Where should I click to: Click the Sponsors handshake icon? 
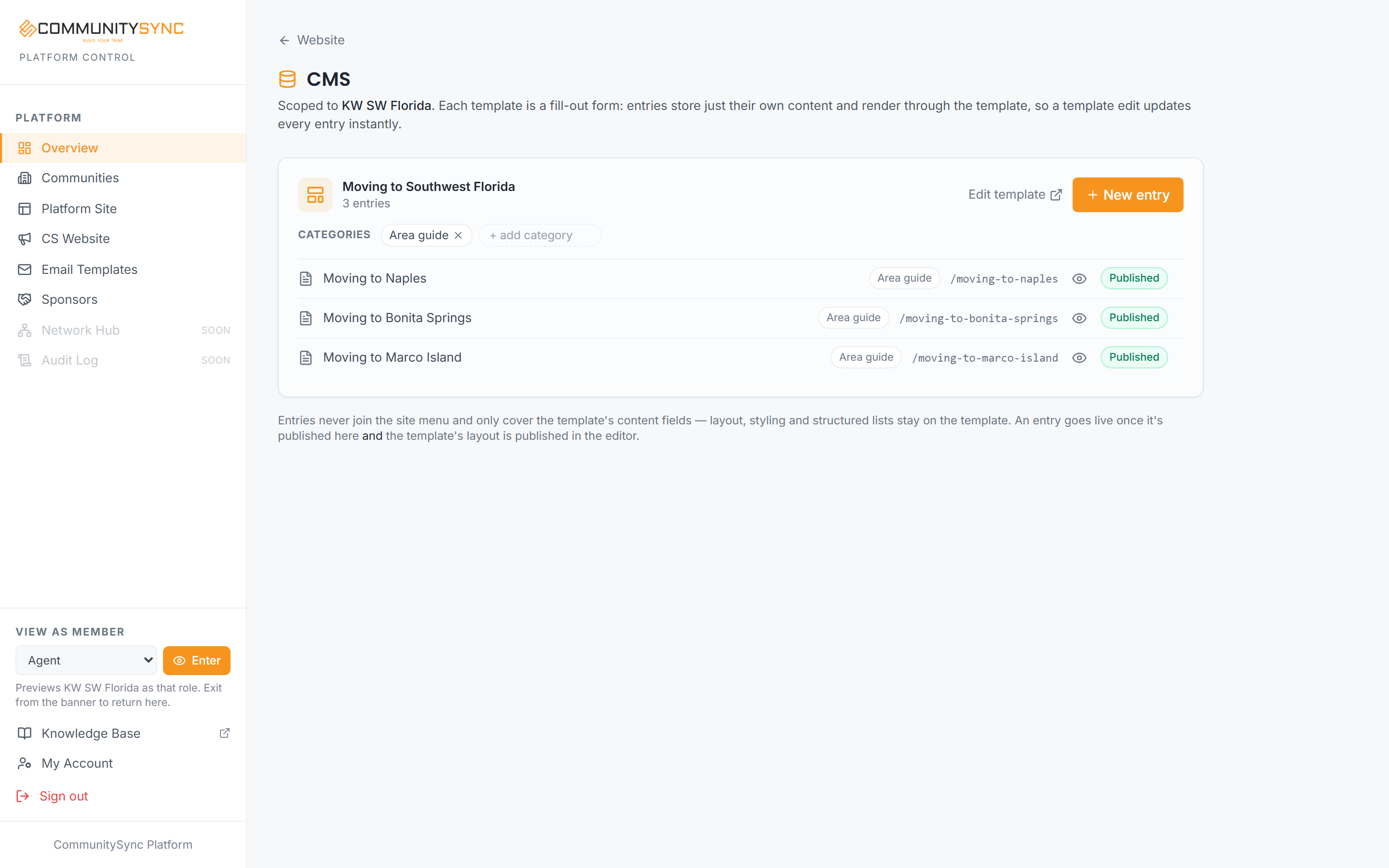tap(25, 299)
